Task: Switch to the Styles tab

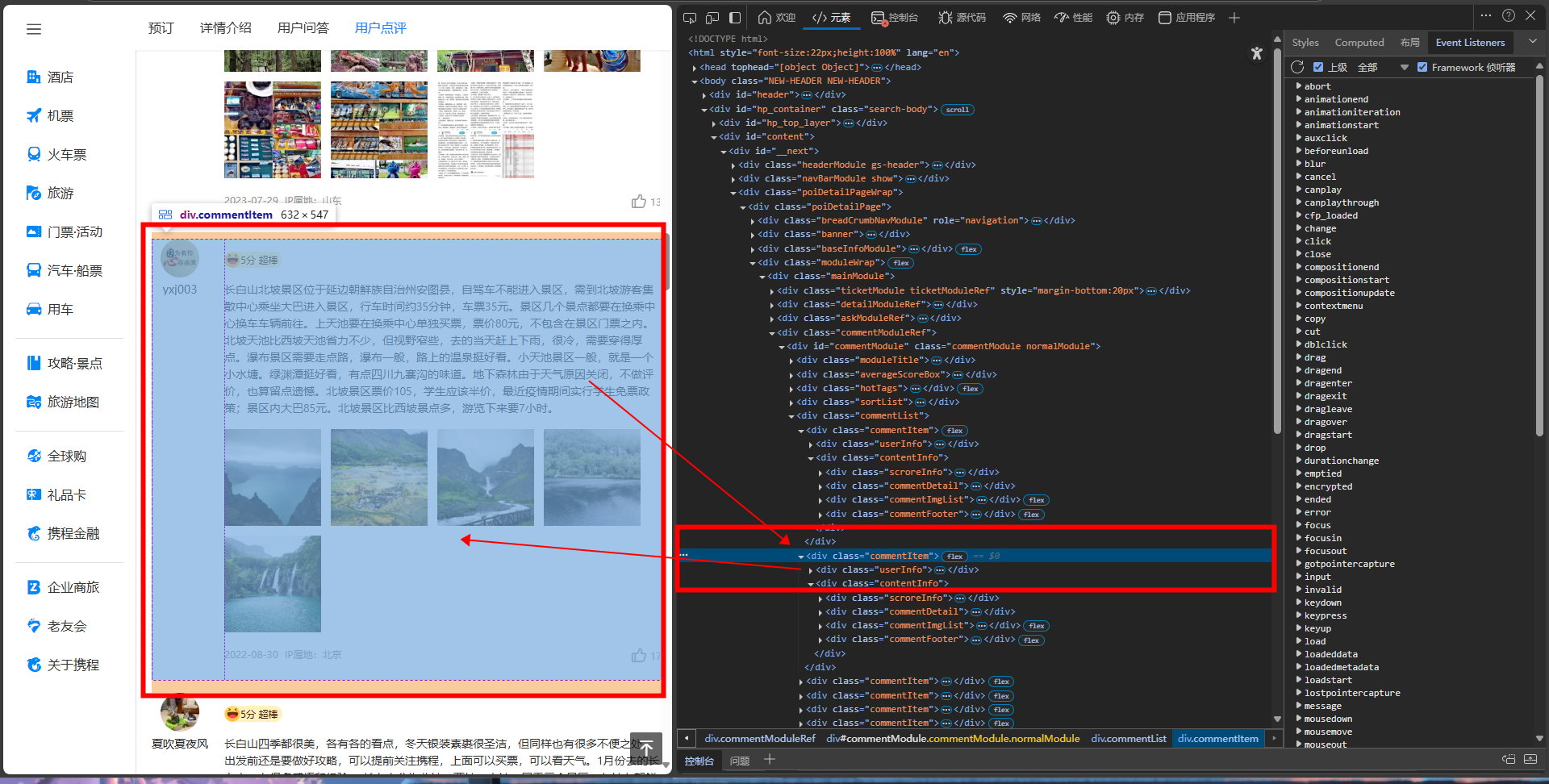Action: (1305, 43)
